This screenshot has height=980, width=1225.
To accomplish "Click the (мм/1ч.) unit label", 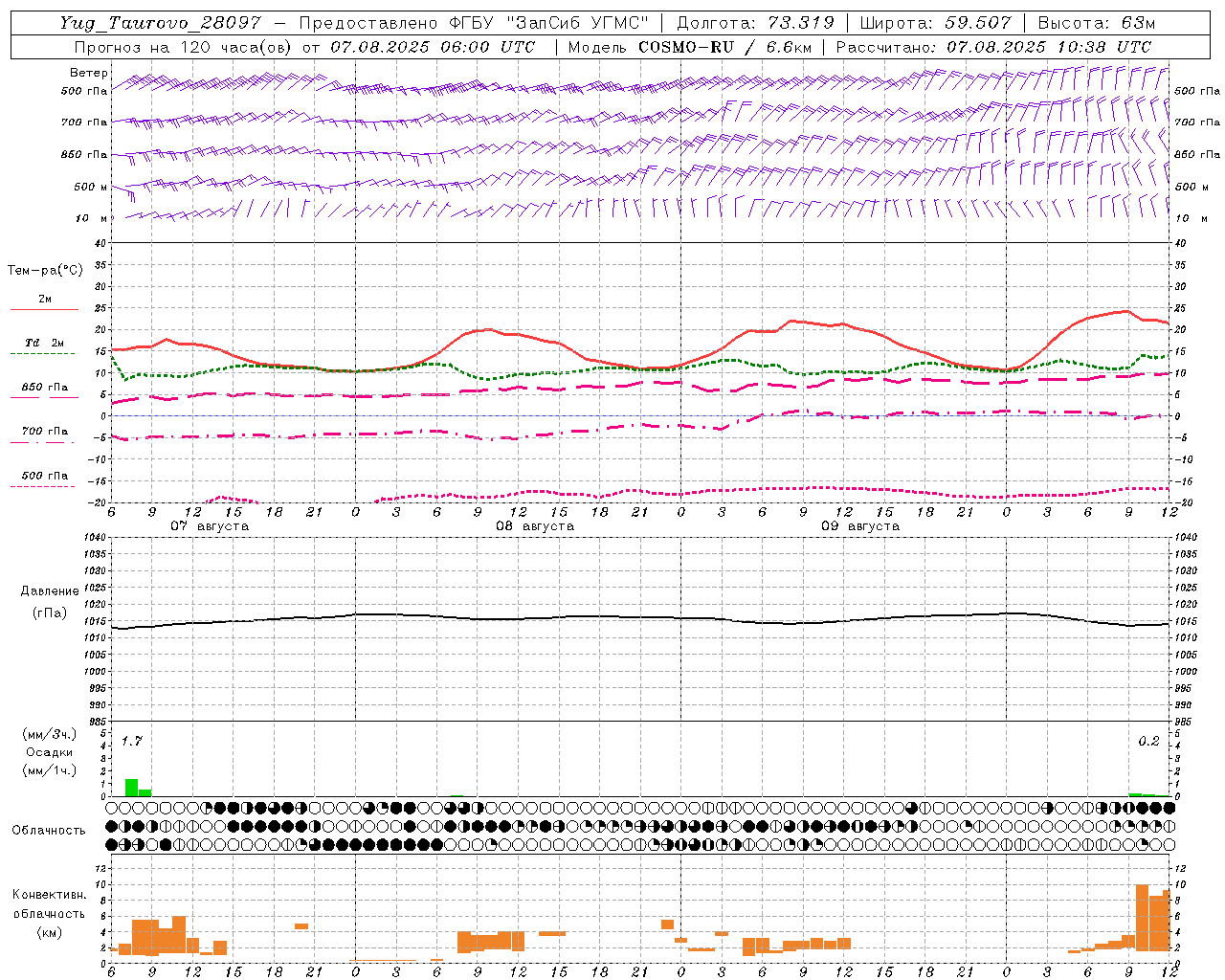I will [x=50, y=769].
